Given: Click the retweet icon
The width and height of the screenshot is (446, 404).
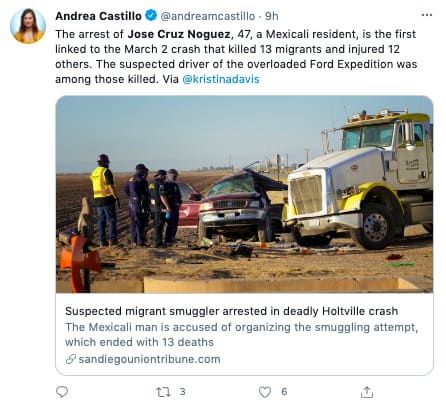Looking at the screenshot, I should pyautogui.click(x=163, y=392).
